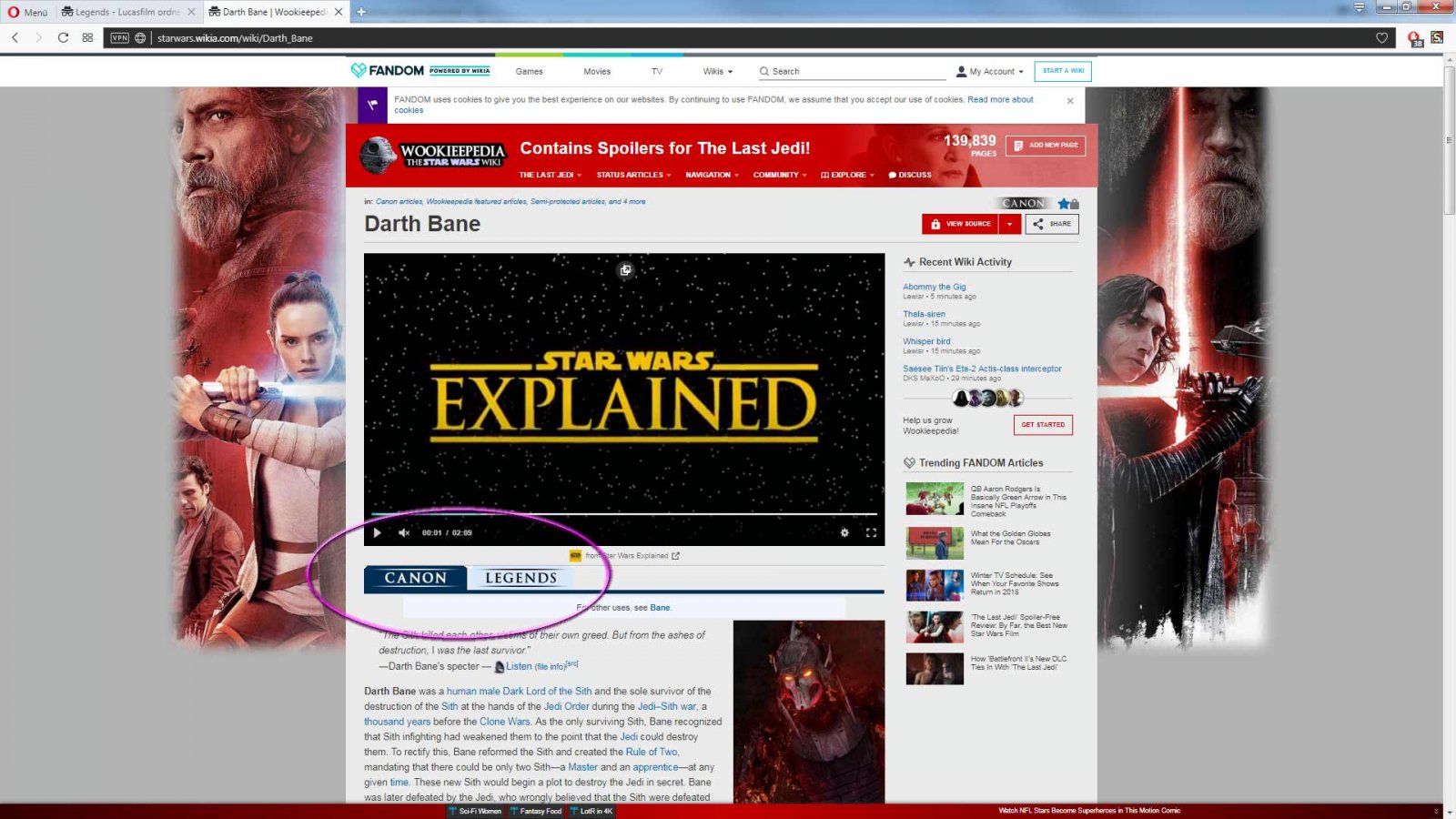Open the 'and 4 more' categories link
The height and width of the screenshot is (819, 1456).
(x=627, y=202)
